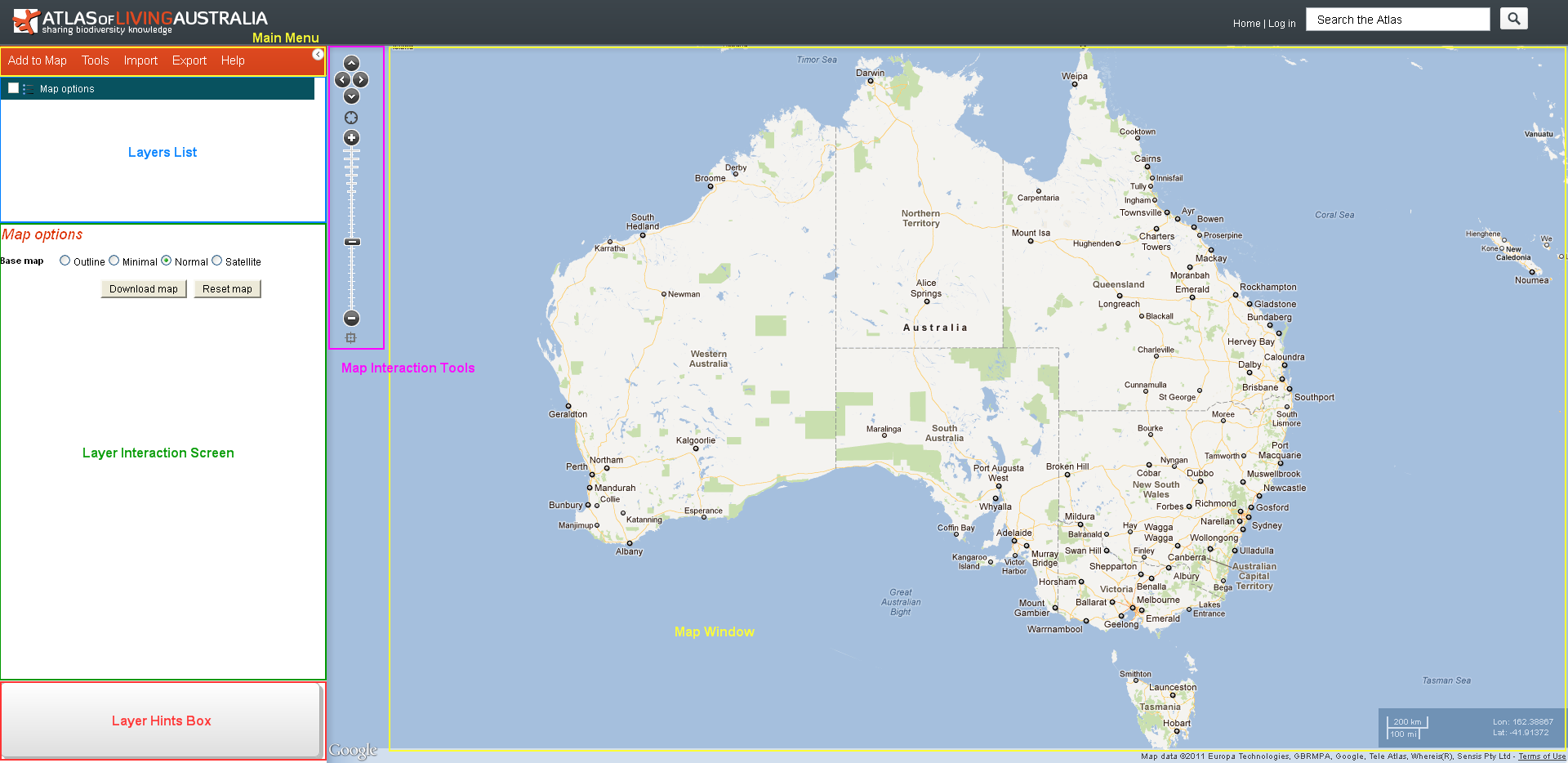Viewport: 1568px width, 763px height.
Task: Click the Darwin label on the map
Action: click(870, 73)
